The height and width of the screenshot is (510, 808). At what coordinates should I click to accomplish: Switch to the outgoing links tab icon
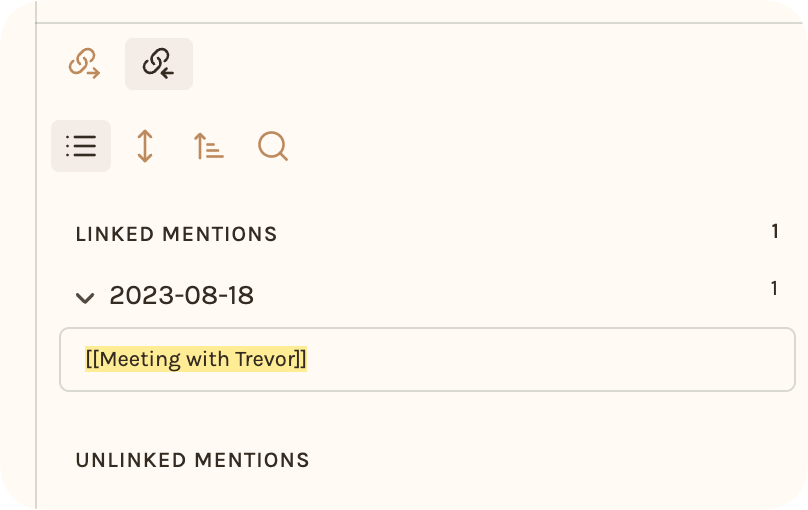tap(85, 64)
